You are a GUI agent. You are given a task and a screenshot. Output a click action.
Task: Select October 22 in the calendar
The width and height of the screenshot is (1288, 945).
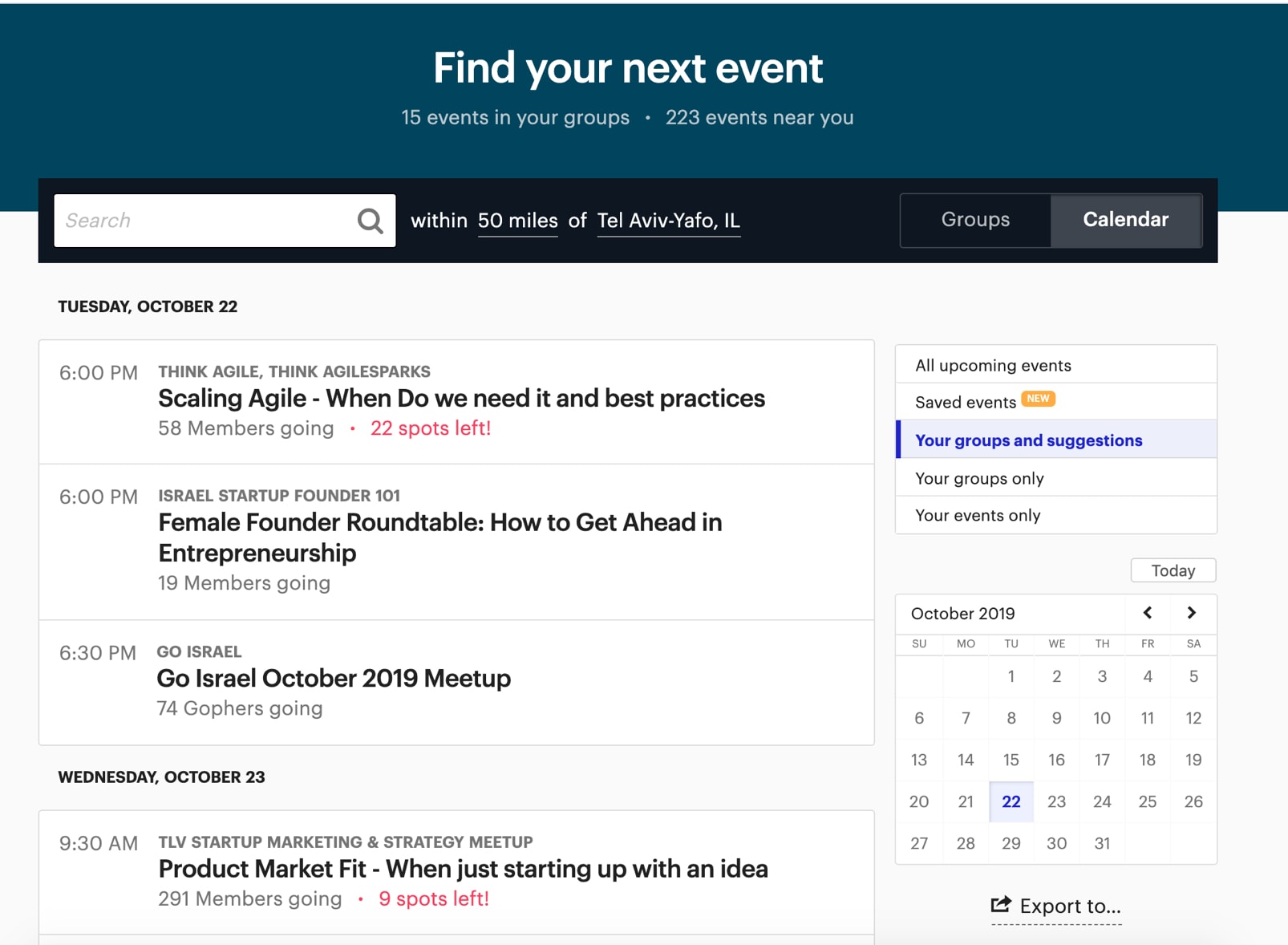point(1011,801)
